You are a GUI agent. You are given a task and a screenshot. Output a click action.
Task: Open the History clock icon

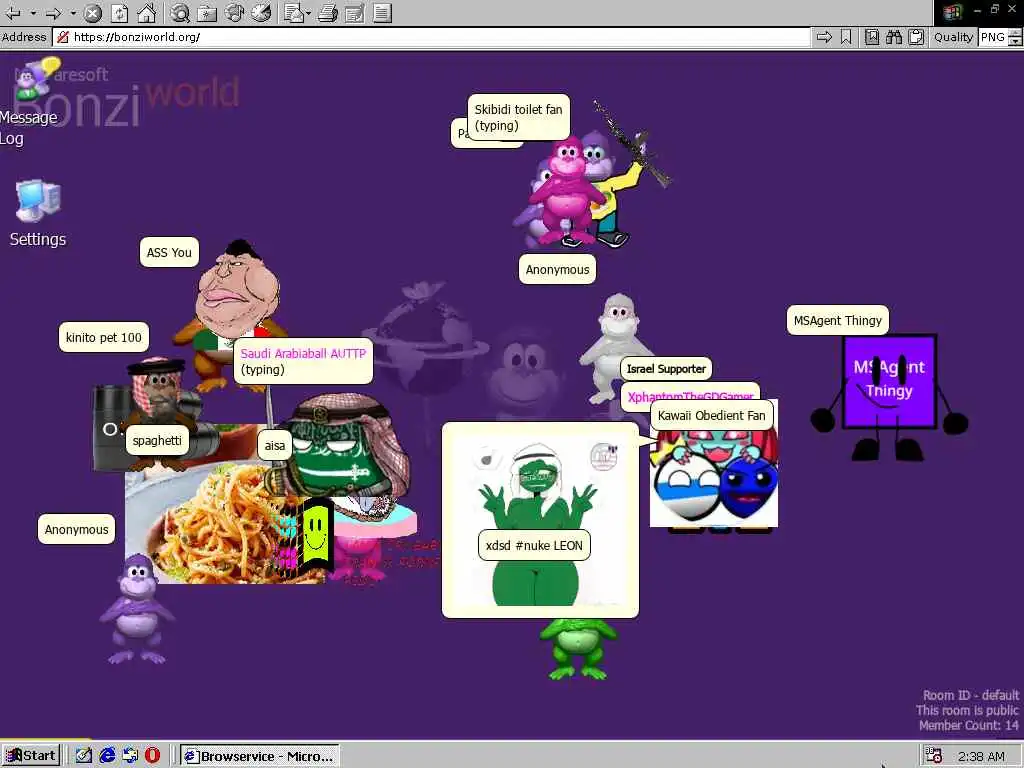point(261,12)
